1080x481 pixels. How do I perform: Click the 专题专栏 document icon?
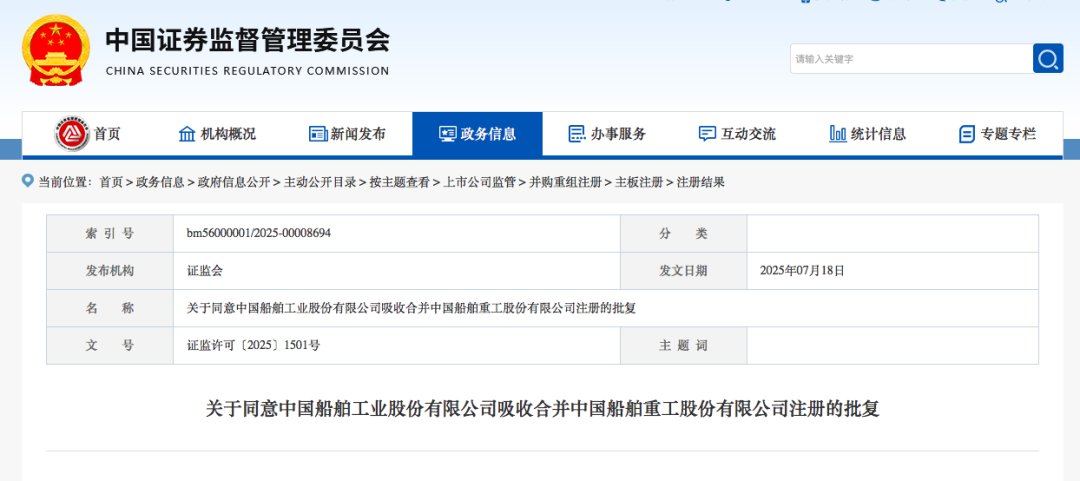[967, 134]
